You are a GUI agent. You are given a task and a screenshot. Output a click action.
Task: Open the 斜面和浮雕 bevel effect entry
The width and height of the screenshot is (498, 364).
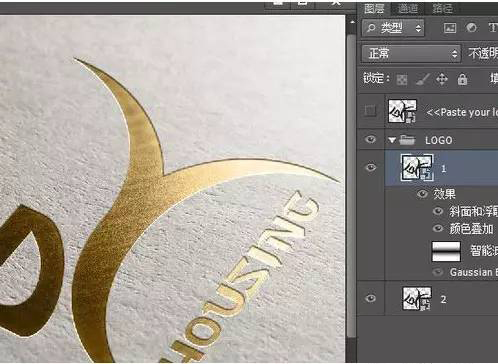[x=473, y=211]
